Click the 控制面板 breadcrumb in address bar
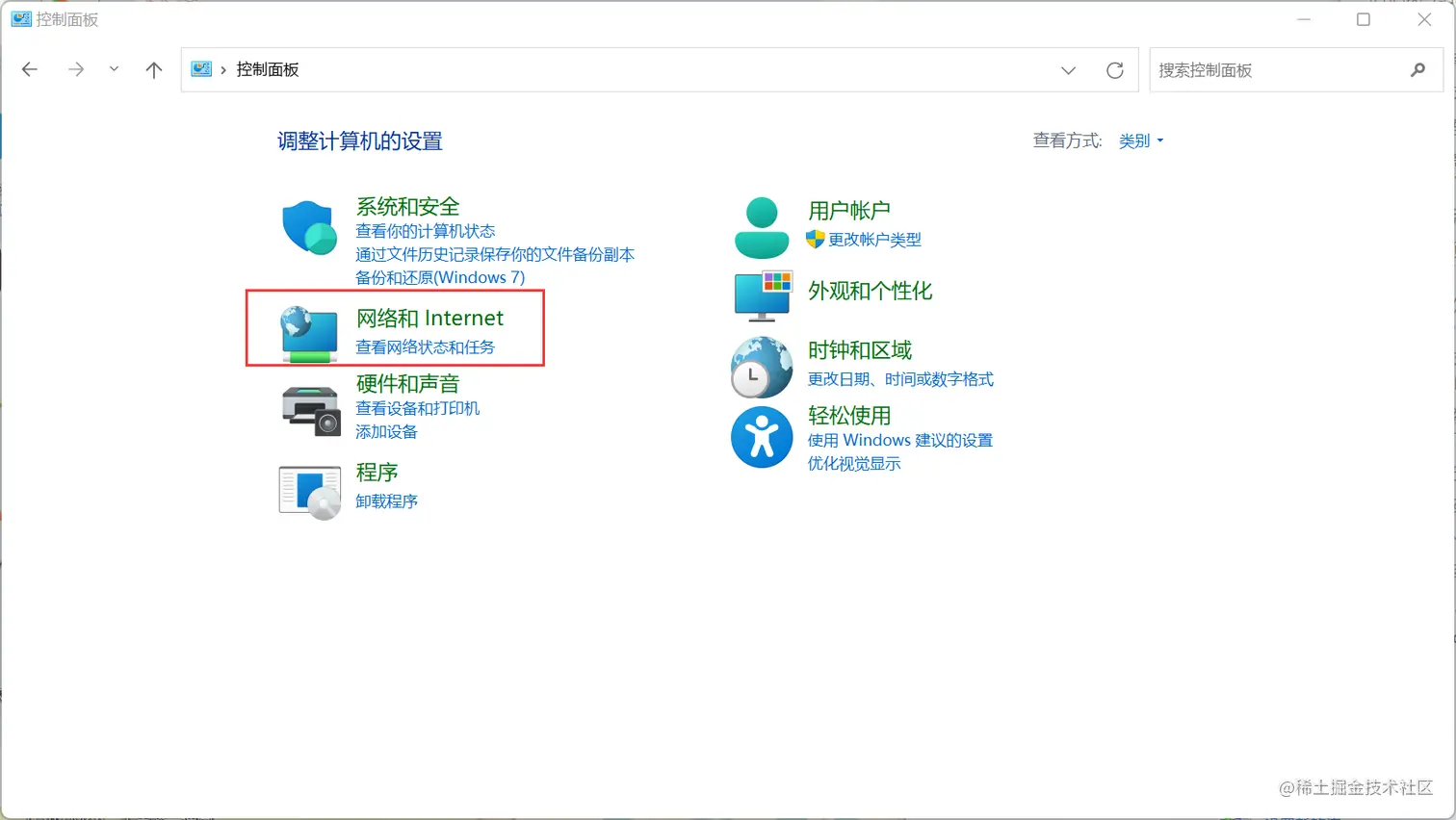 coord(268,69)
